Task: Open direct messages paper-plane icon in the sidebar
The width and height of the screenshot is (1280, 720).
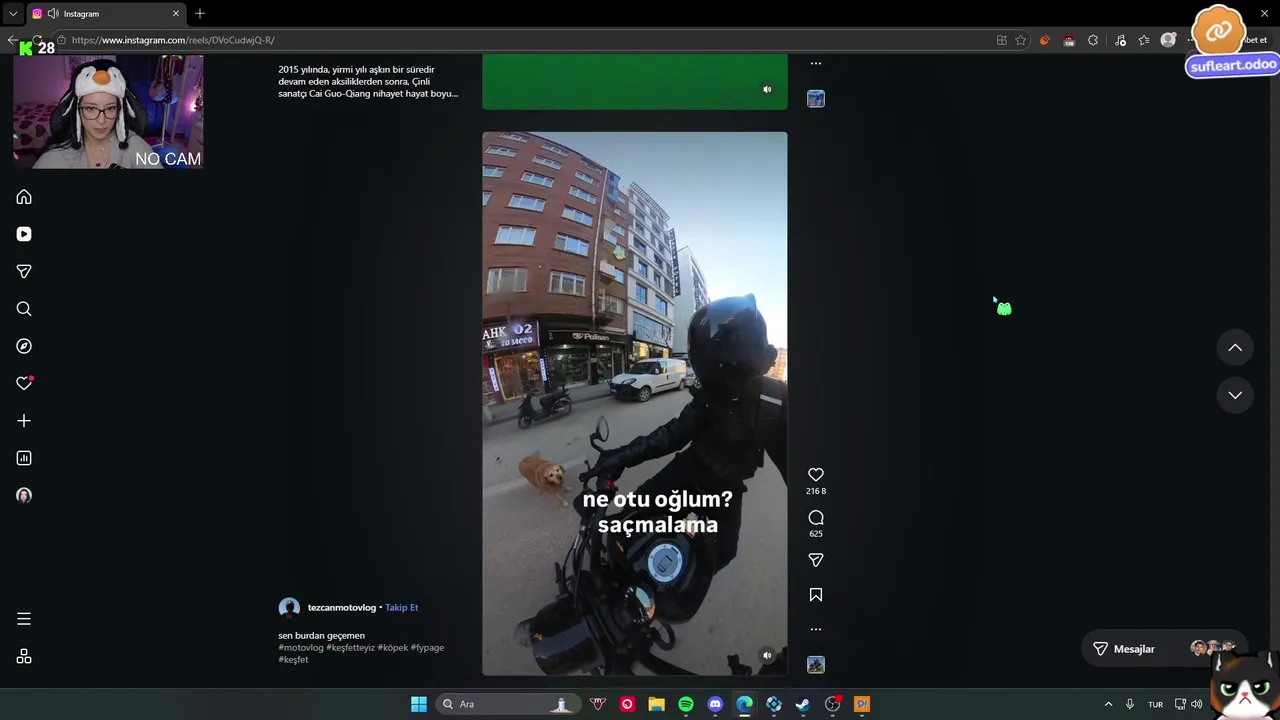Action: tap(24, 271)
